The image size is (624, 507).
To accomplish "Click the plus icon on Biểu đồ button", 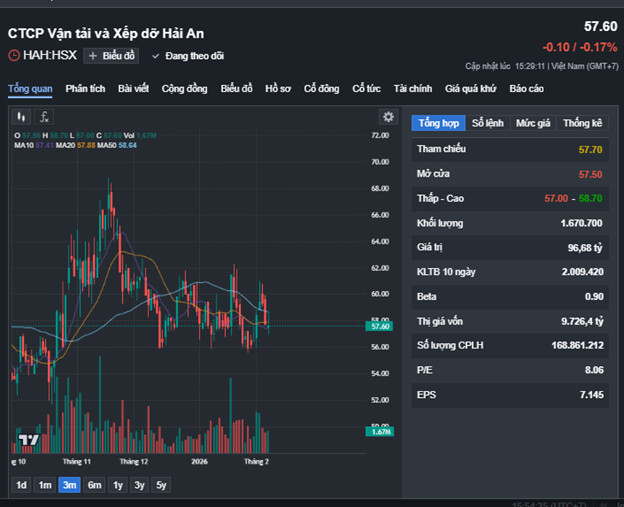I will (93, 56).
